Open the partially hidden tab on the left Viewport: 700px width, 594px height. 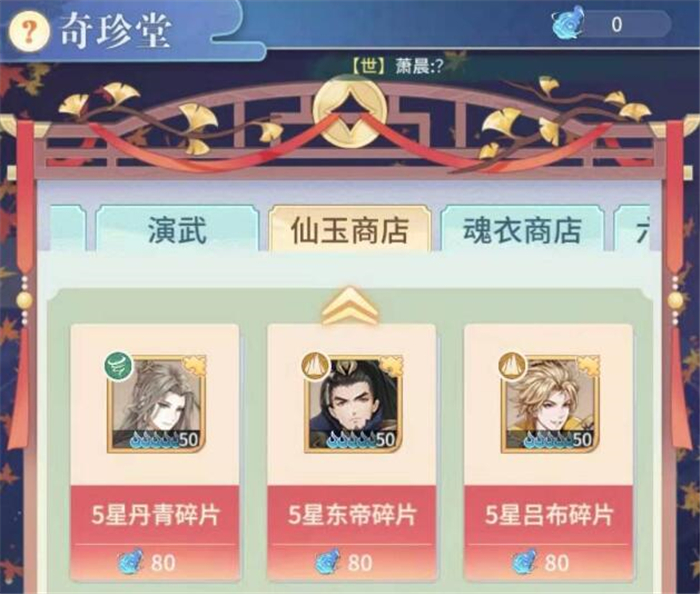[x=67, y=228]
